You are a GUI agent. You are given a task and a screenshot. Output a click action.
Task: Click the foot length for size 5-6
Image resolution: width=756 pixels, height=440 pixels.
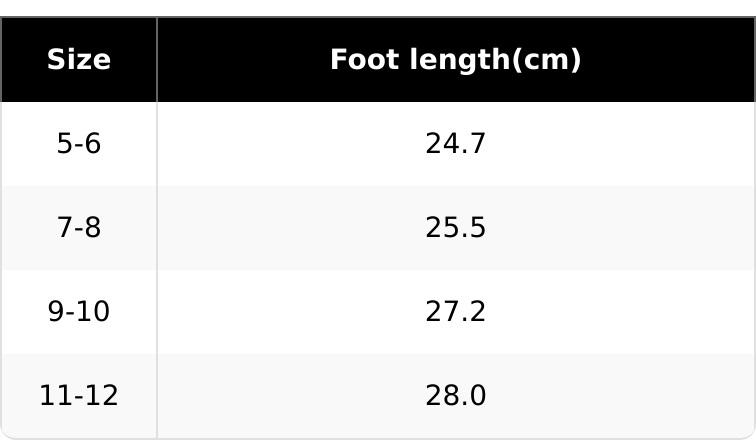[455, 144]
